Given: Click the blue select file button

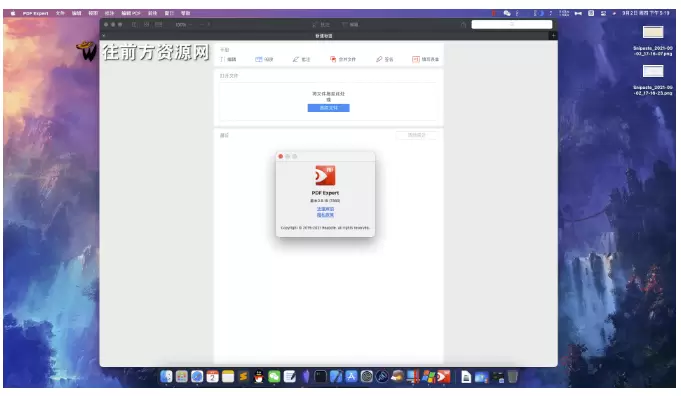Looking at the screenshot, I should (x=328, y=108).
